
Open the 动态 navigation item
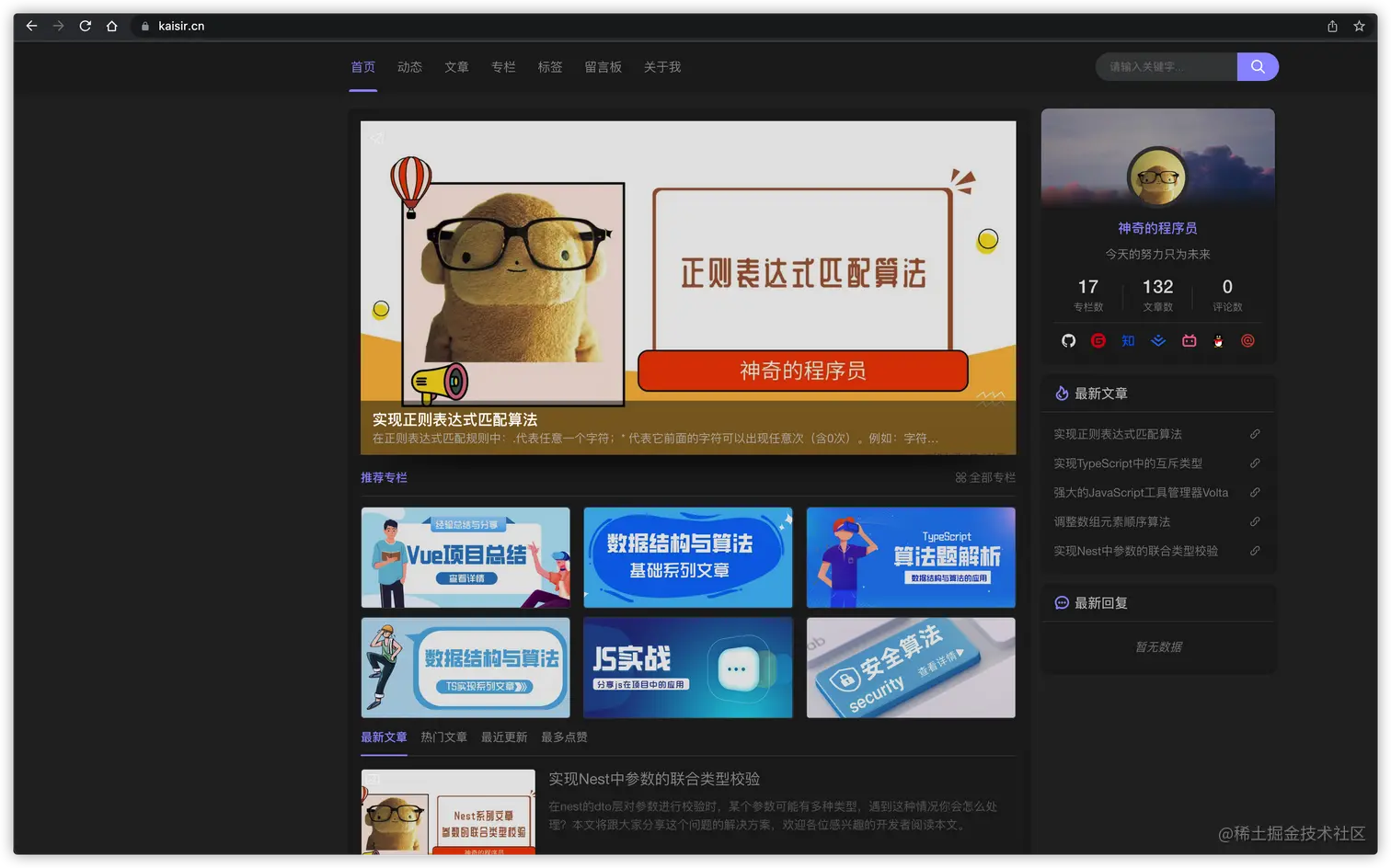(x=409, y=67)
